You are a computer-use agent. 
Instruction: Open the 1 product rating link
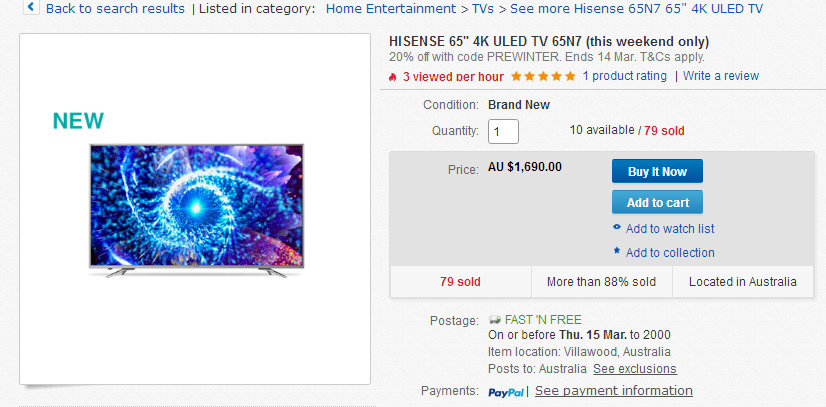pos(624,76)
